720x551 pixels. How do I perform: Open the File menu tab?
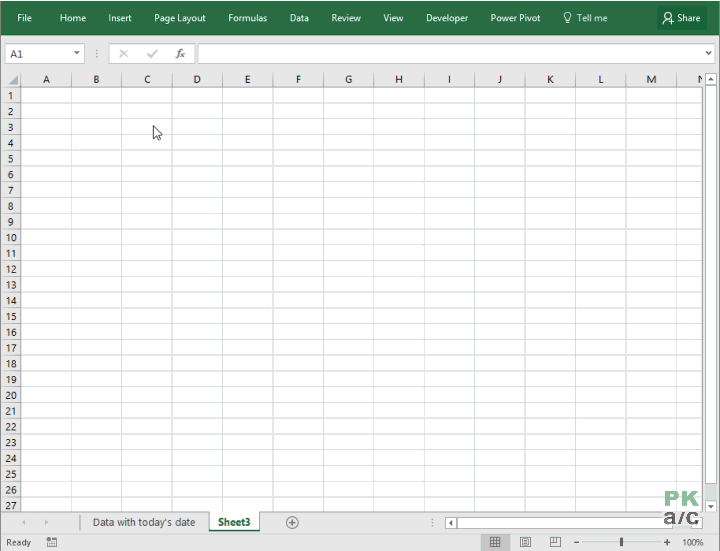coord(24,18)
